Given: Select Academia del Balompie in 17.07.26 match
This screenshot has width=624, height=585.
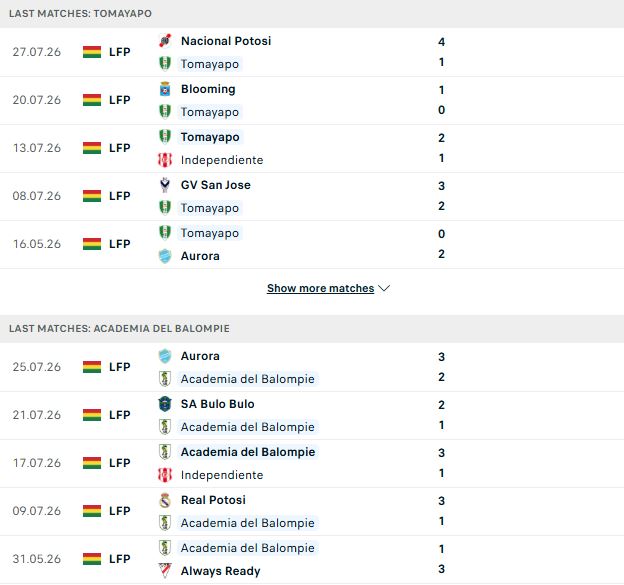Looking at the screenshot, I should click(248, 452).
